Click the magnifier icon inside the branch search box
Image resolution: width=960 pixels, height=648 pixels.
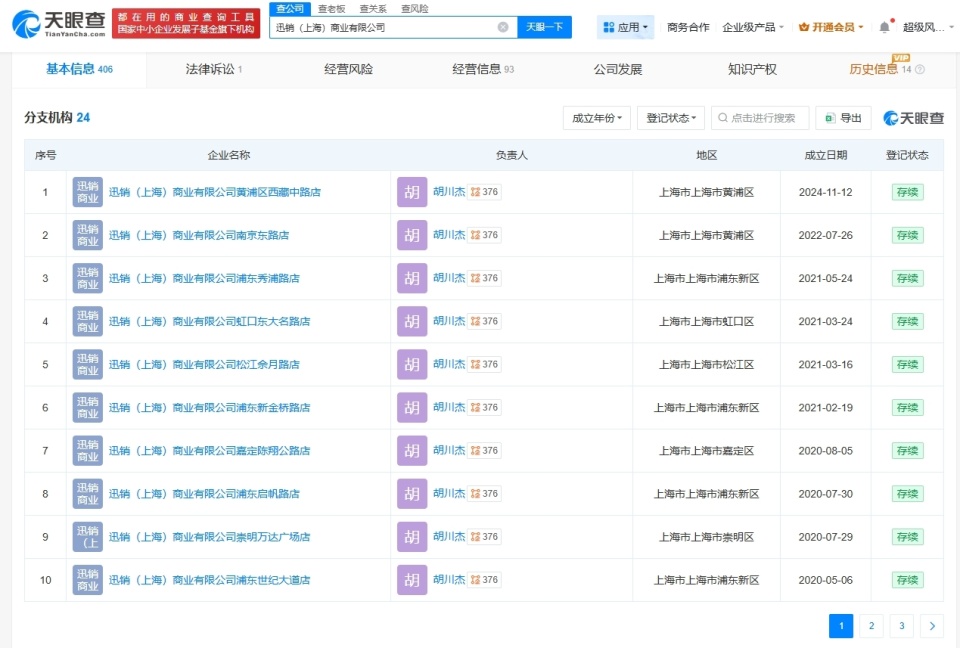pos(722,117)
